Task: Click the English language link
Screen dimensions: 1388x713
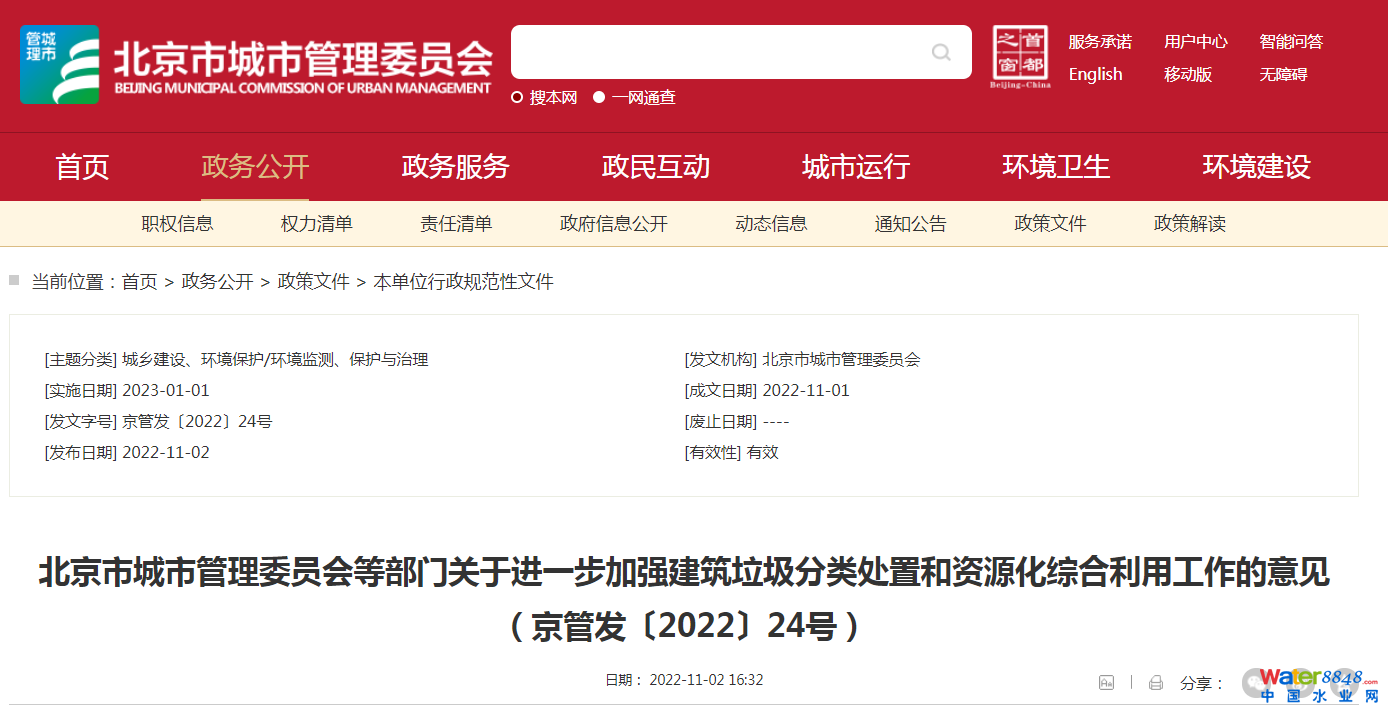Action: coord(1095,74)
